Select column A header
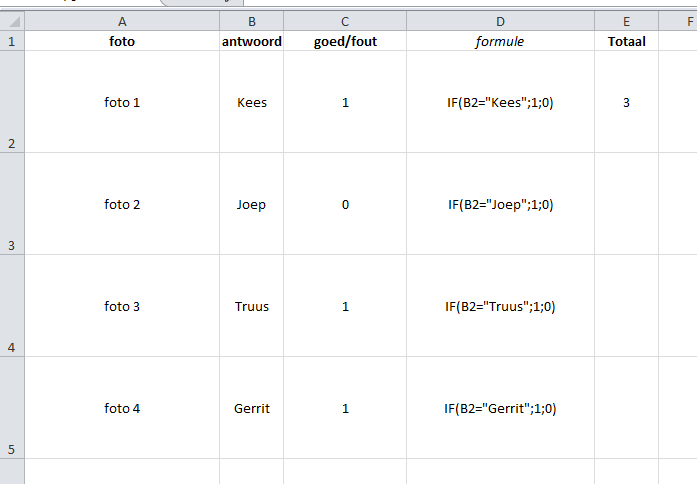697x484 pixels. pos(122,21)
